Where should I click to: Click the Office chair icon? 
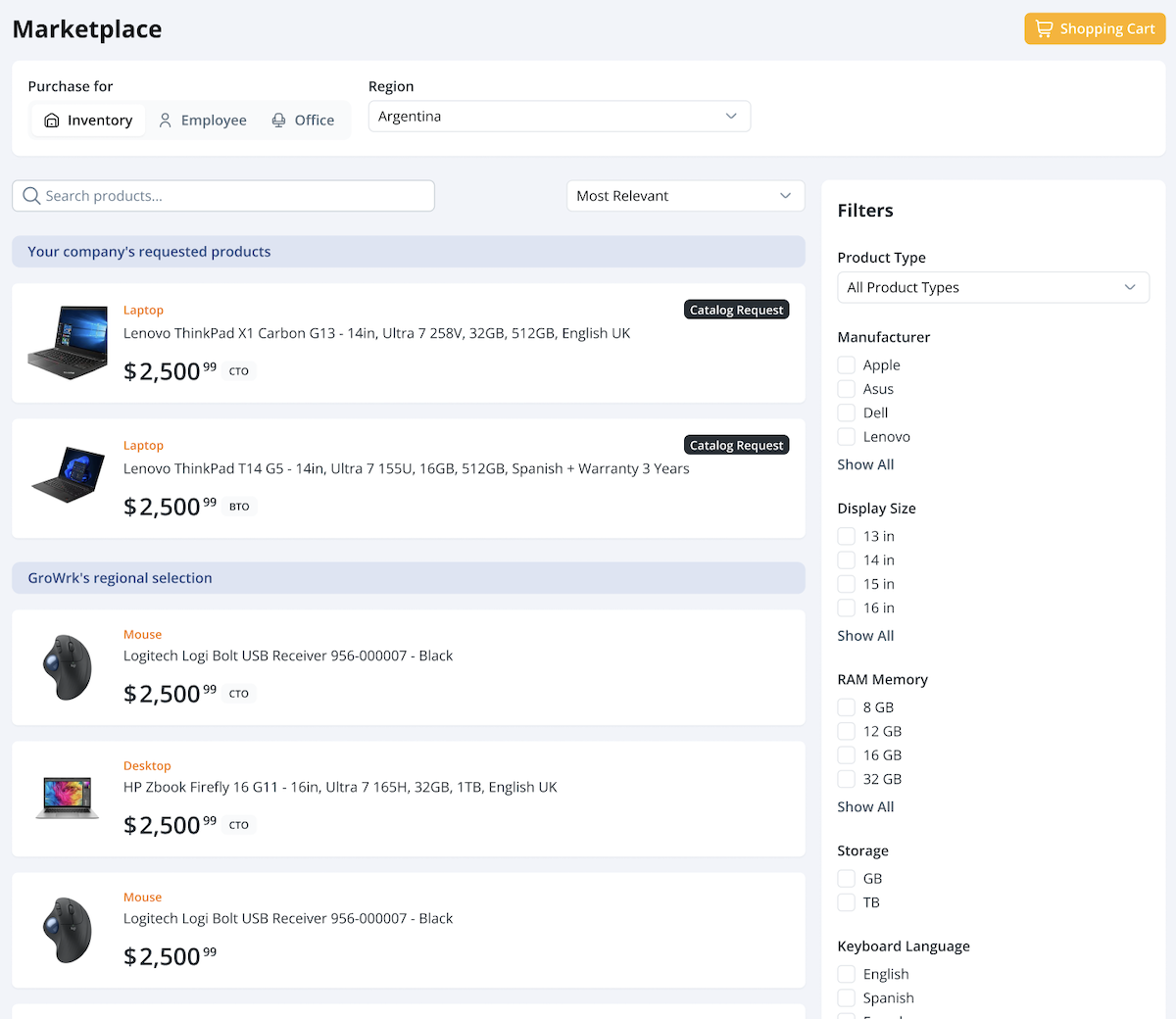[x=278, y=121]
